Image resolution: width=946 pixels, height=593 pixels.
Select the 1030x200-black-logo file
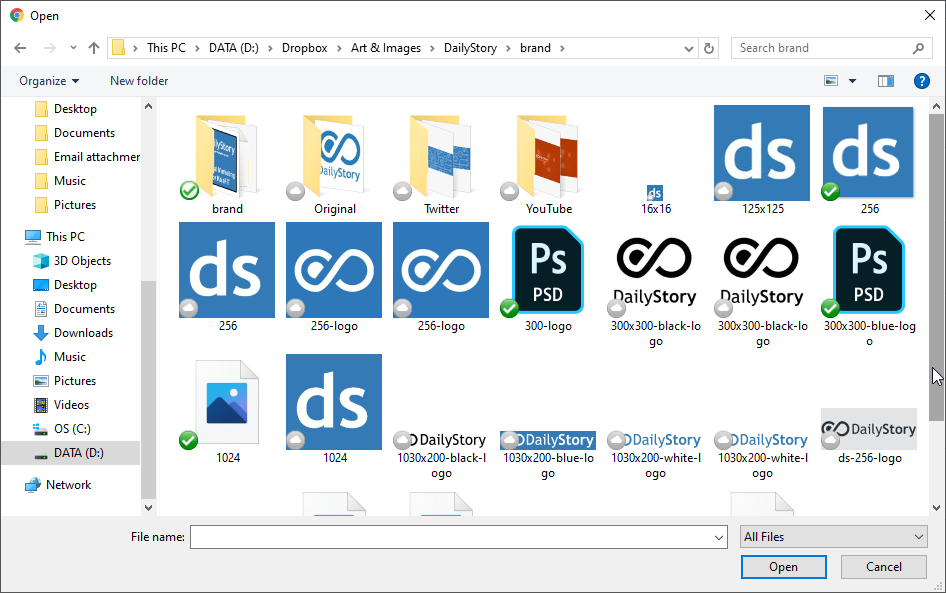tap(441, 455)
